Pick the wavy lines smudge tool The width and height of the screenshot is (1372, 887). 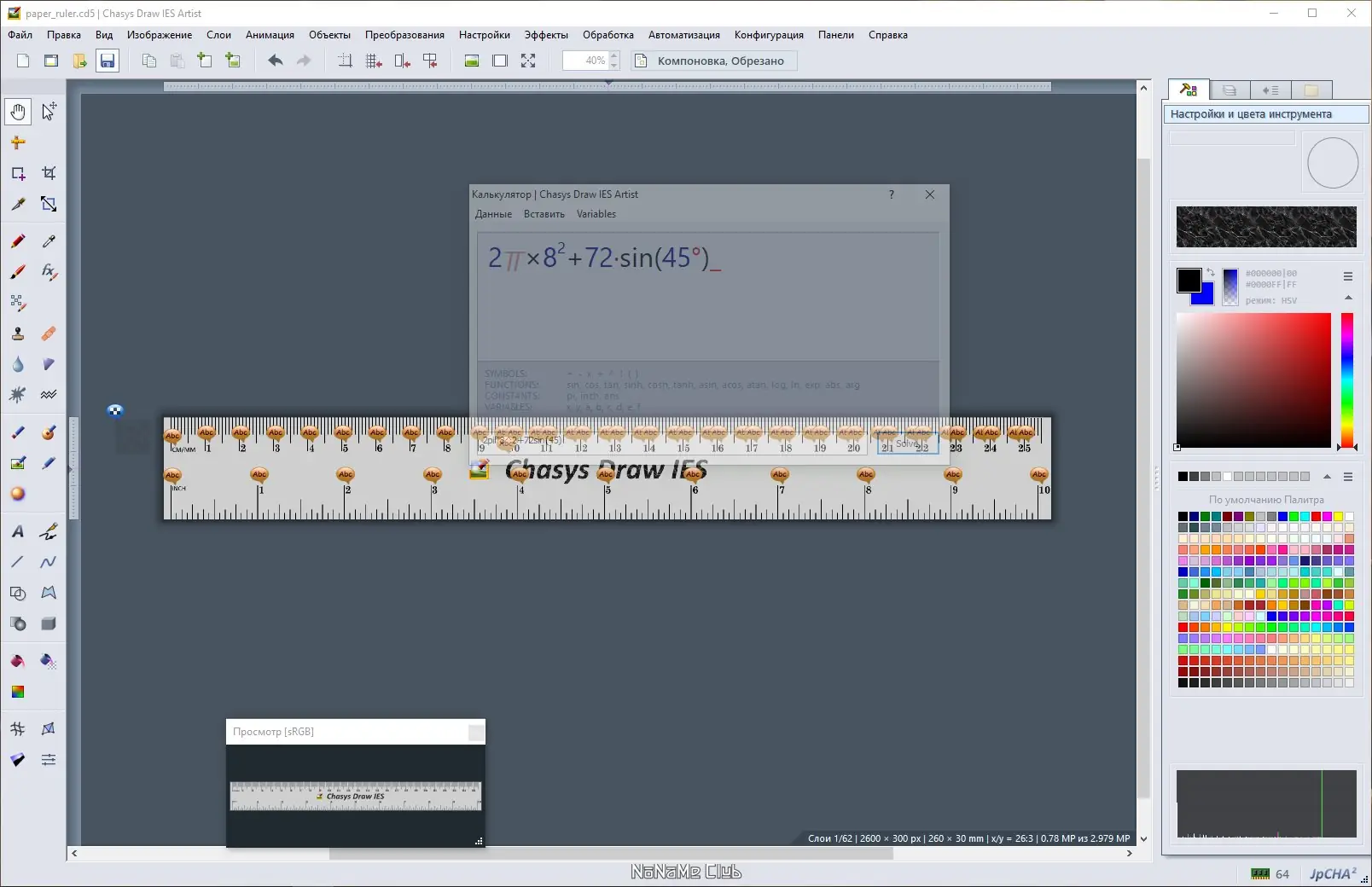pos(49,395)
